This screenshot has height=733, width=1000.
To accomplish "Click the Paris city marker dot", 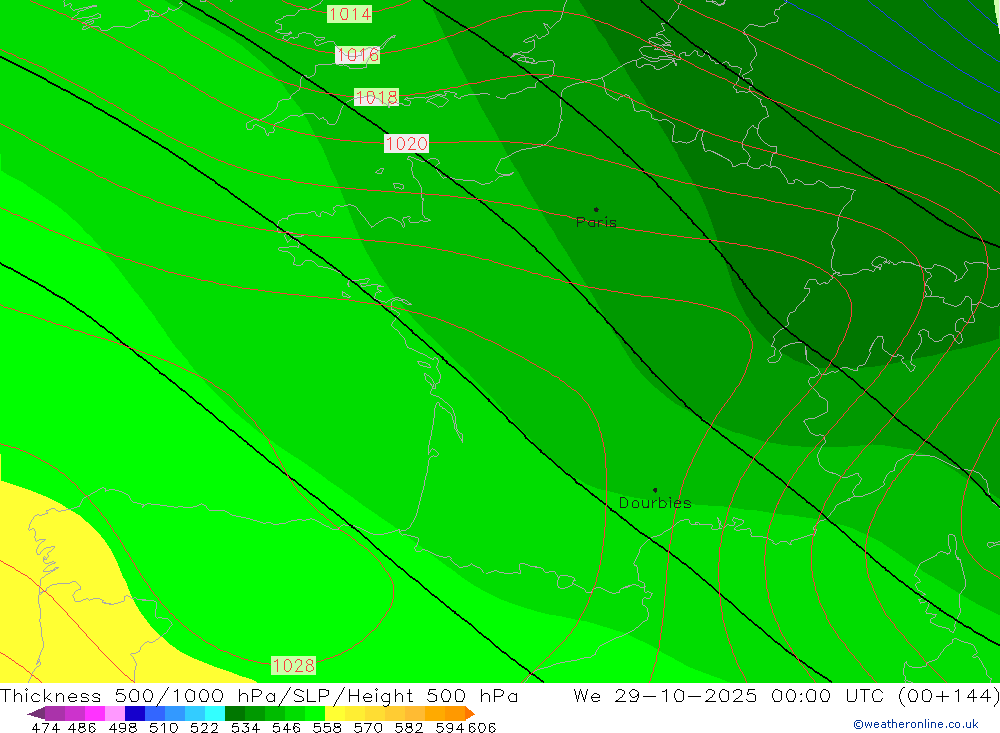I will coord(596,209).
